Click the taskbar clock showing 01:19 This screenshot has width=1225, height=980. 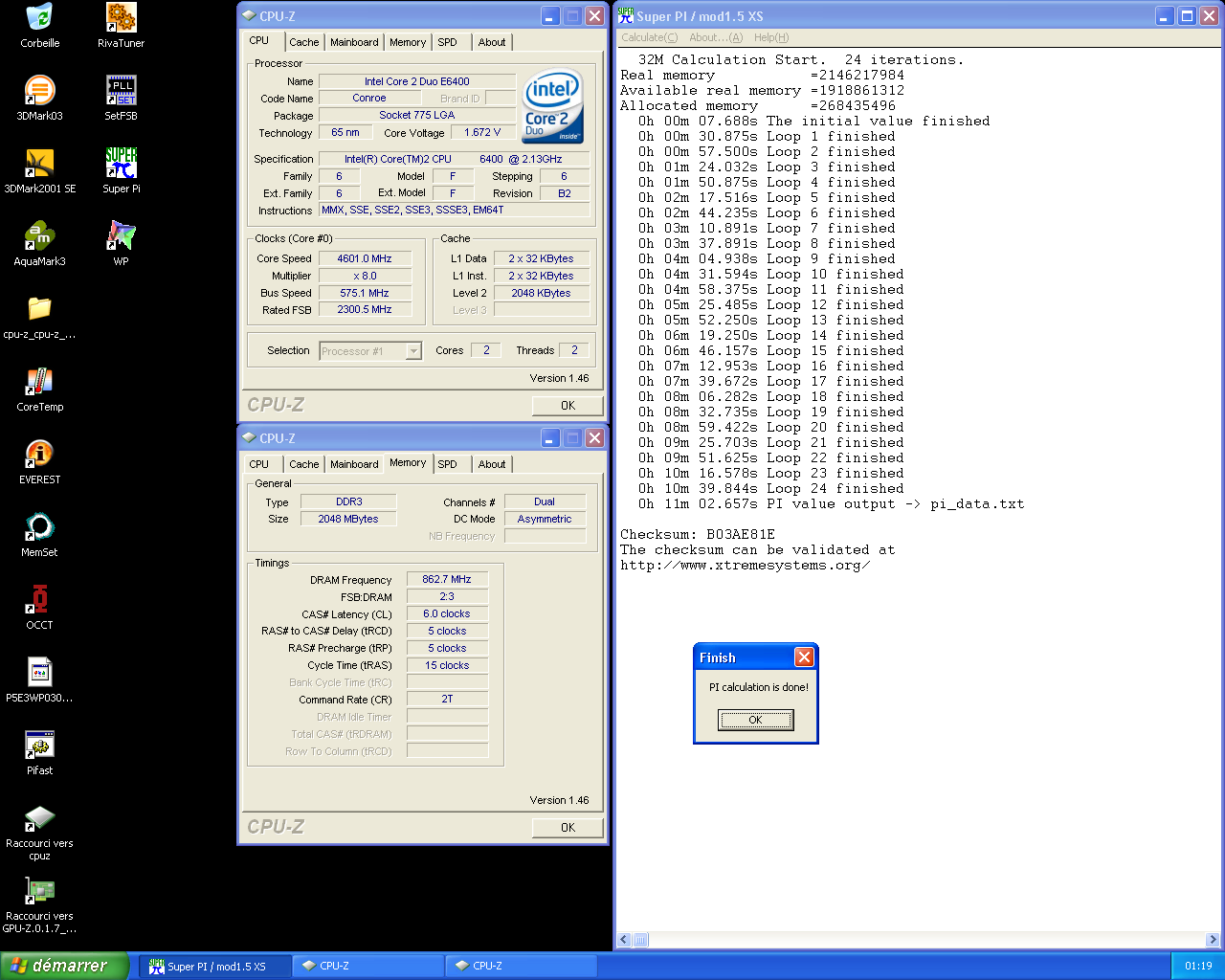pos(1198,967)
